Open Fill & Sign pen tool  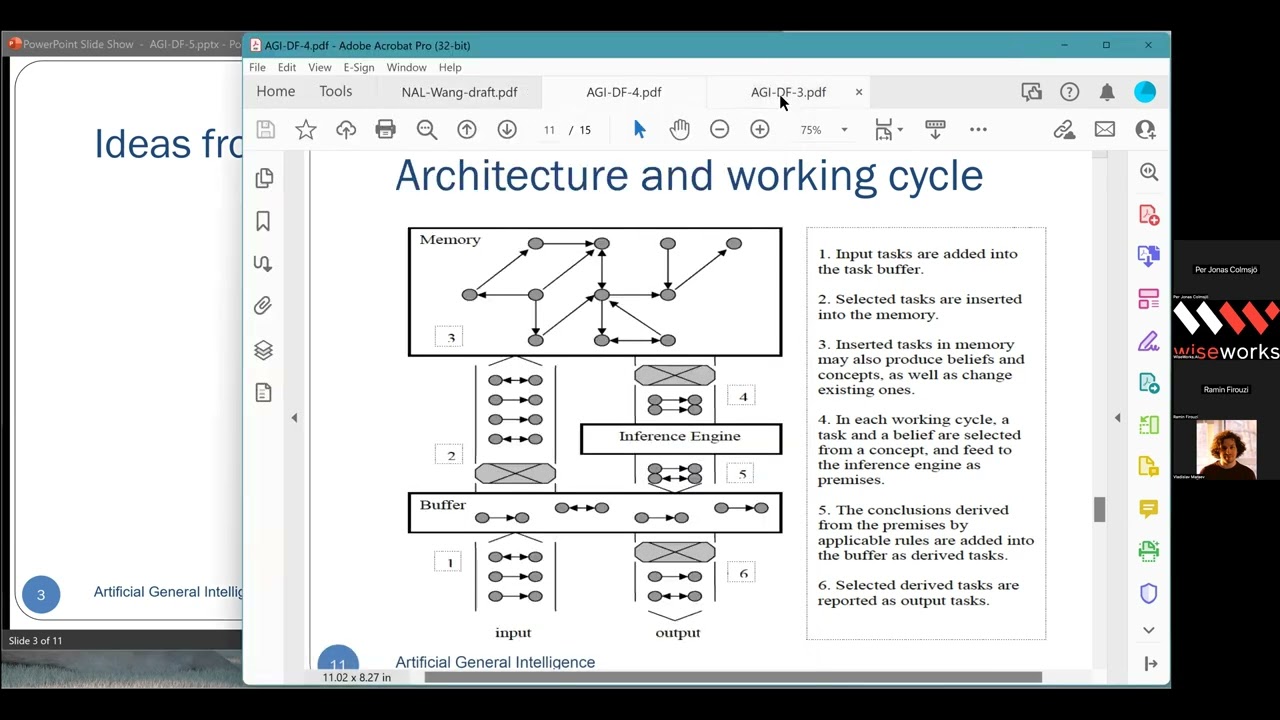point(1148,341)
